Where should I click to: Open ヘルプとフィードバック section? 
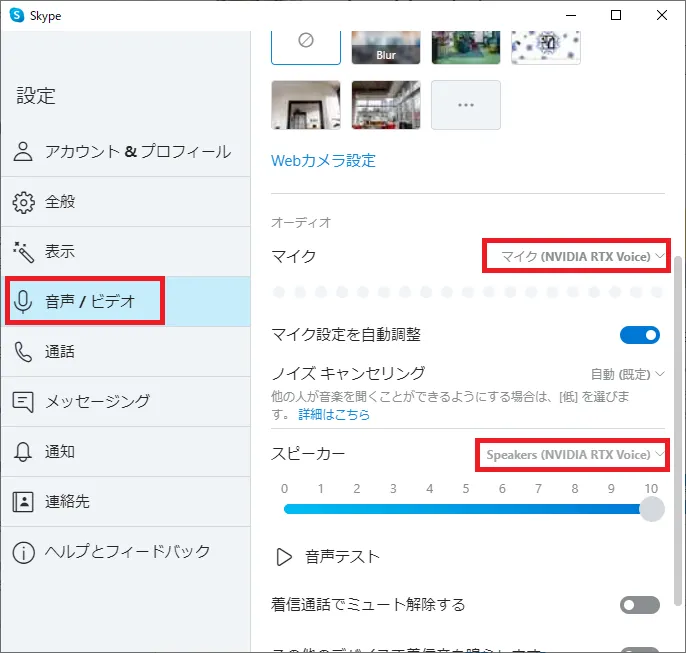pyautogui.click(x=126, y=552)
